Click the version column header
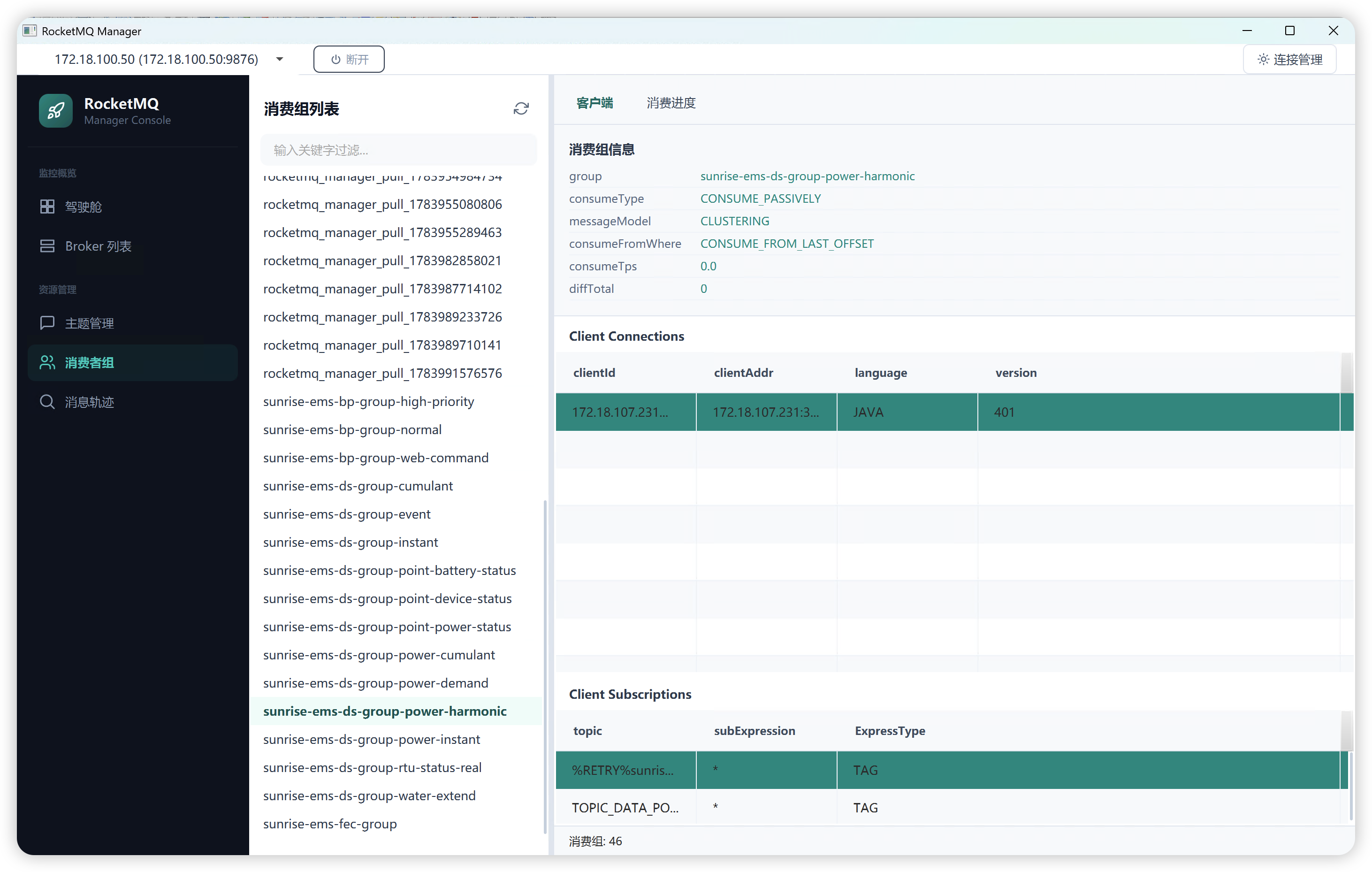The height and width of the screenshot is (872, 1372). [x=1159, y=372]
